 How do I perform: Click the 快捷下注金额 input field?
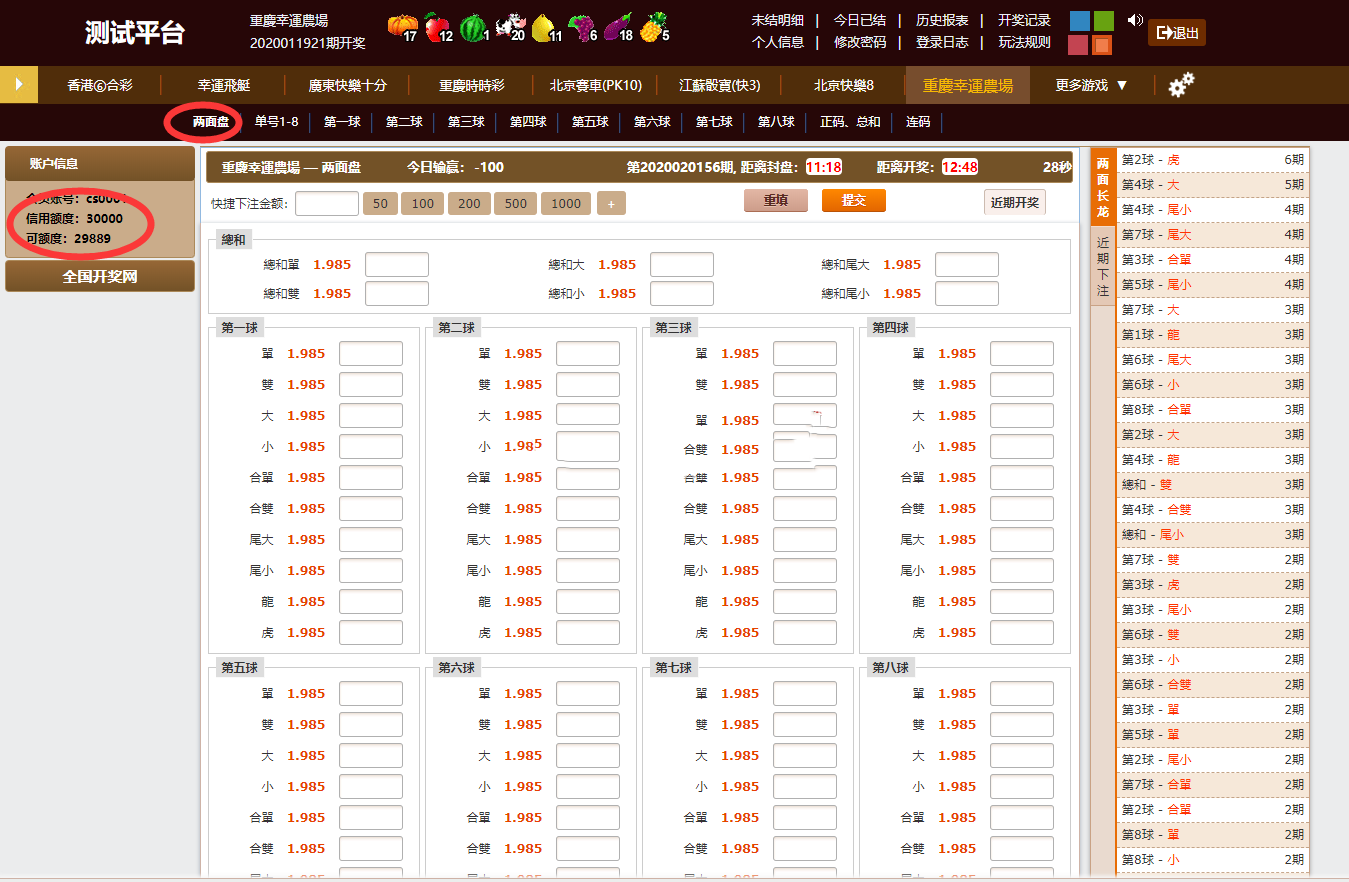(327, 203)
